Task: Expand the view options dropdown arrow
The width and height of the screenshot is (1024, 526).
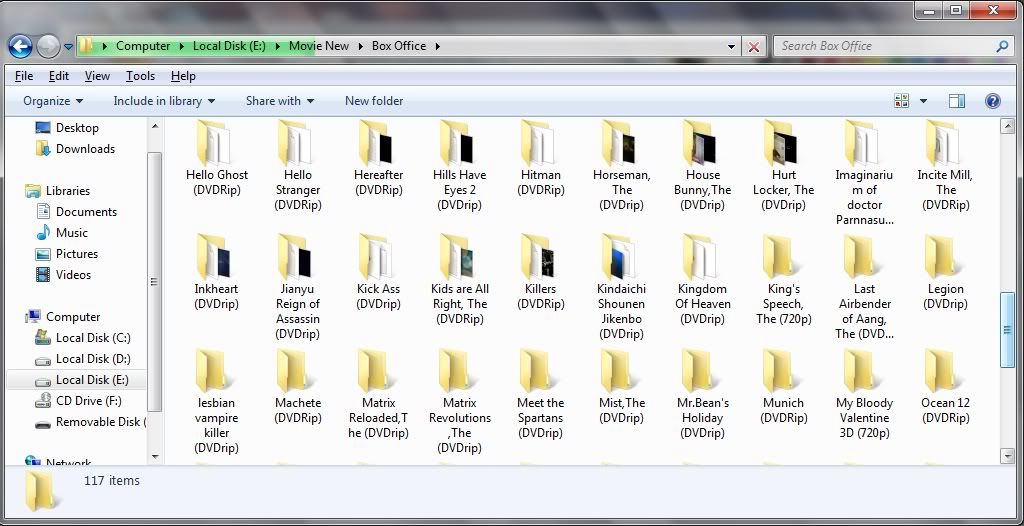Action: pos(923,101)
